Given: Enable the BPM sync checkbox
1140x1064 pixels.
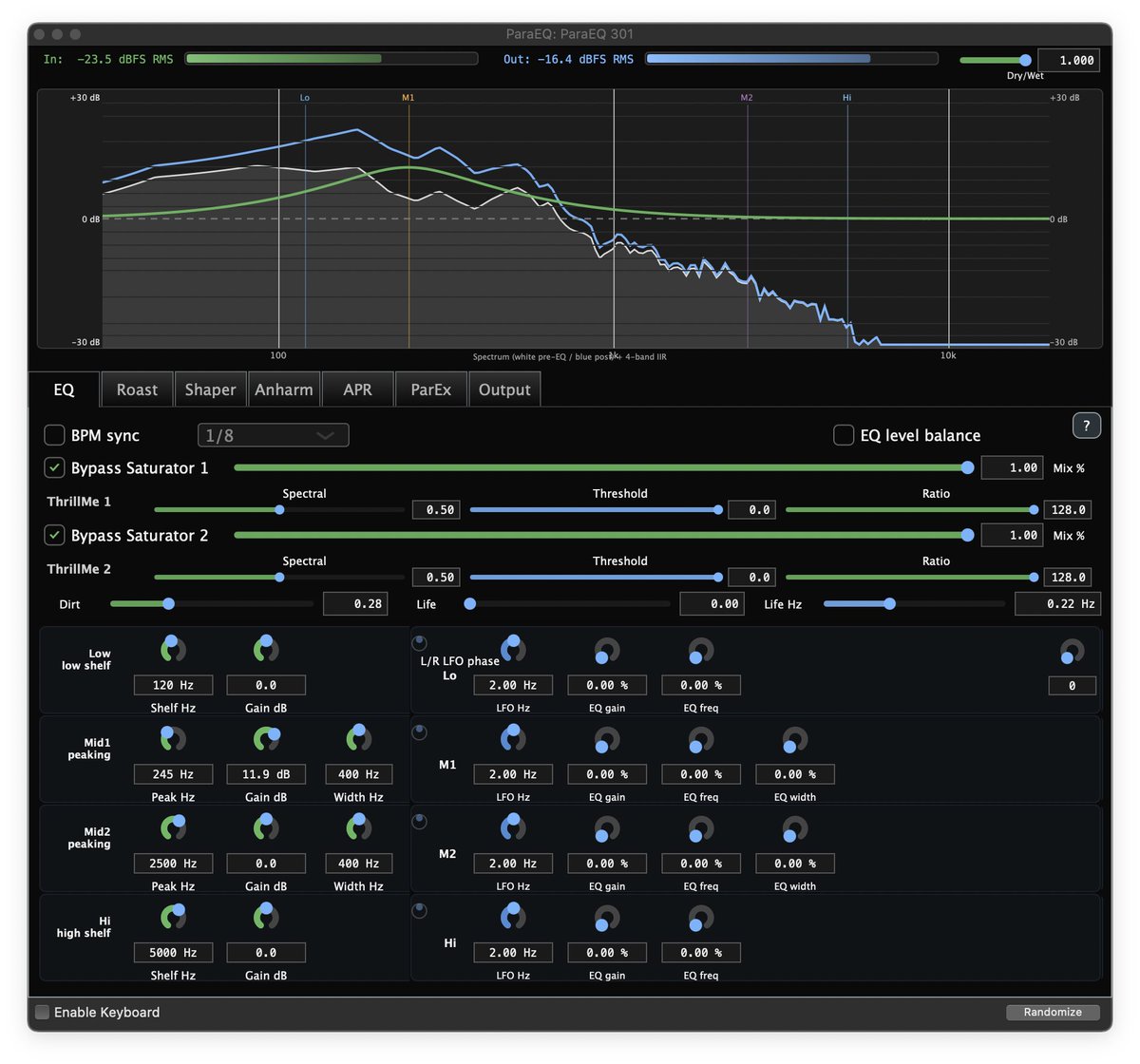Looking at the screenshot, I should coord(55,435).
